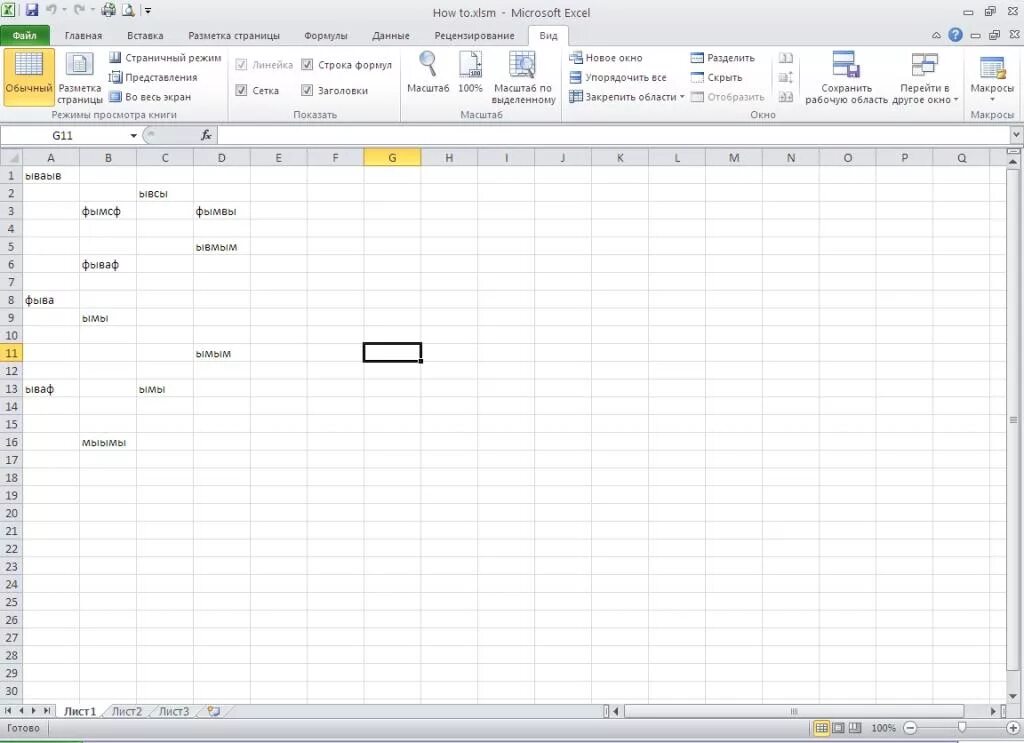The image size is (1024, 743).
Task: Select row 11 header
Action: point(11,353)
